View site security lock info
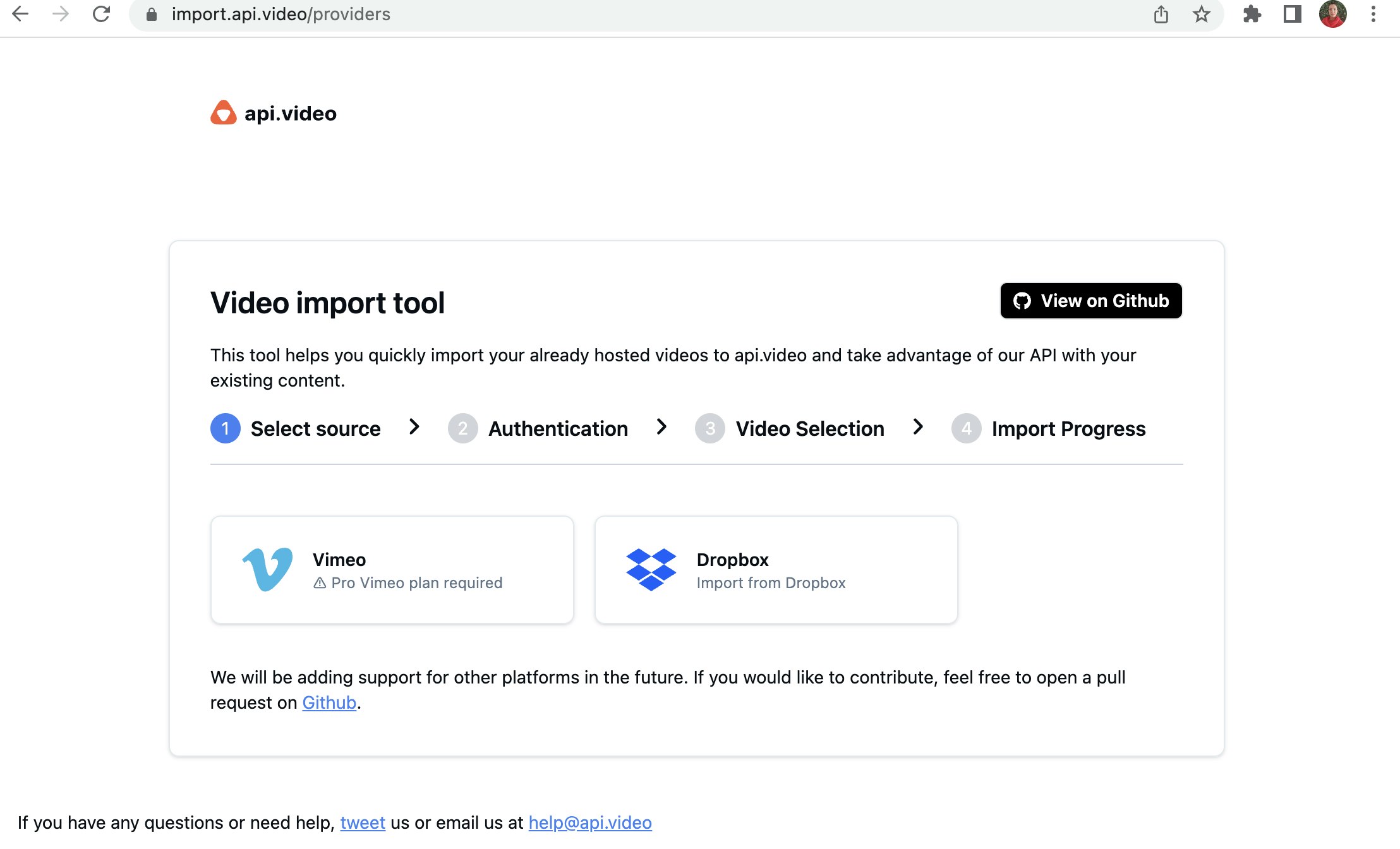Image resolution: width=1400 pixels, height=849 pixels. pos(152,15)
